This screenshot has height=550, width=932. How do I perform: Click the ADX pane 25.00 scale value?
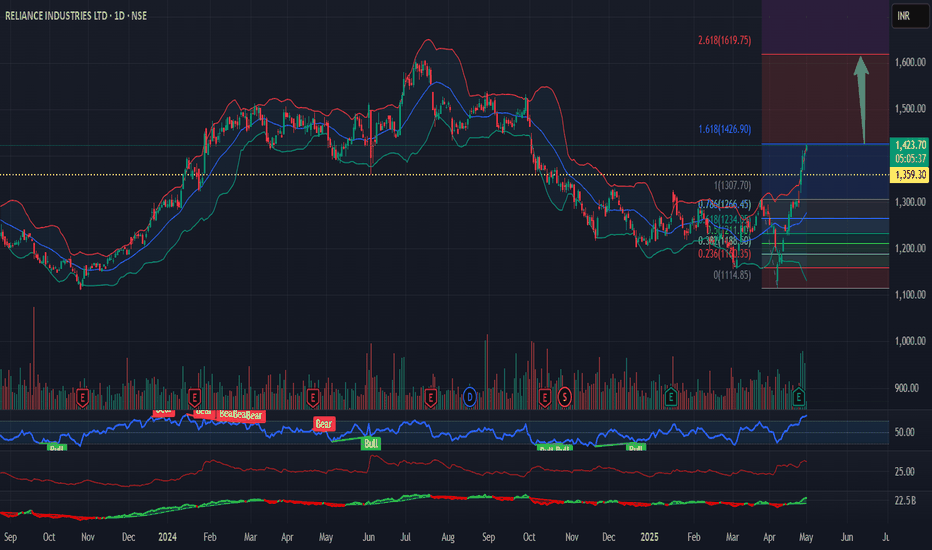click(x=904, y=472)
